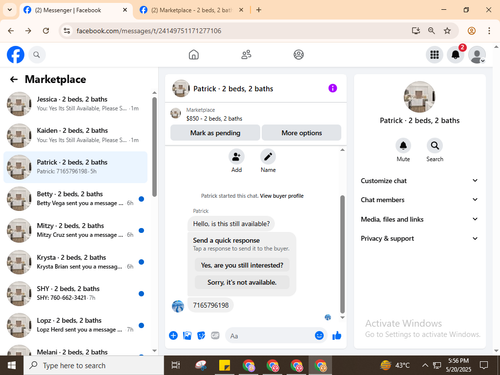The height and width of the screenshot is (375, 500).
Task: Open the account profile avatar menu
Action: coord(477,55)
